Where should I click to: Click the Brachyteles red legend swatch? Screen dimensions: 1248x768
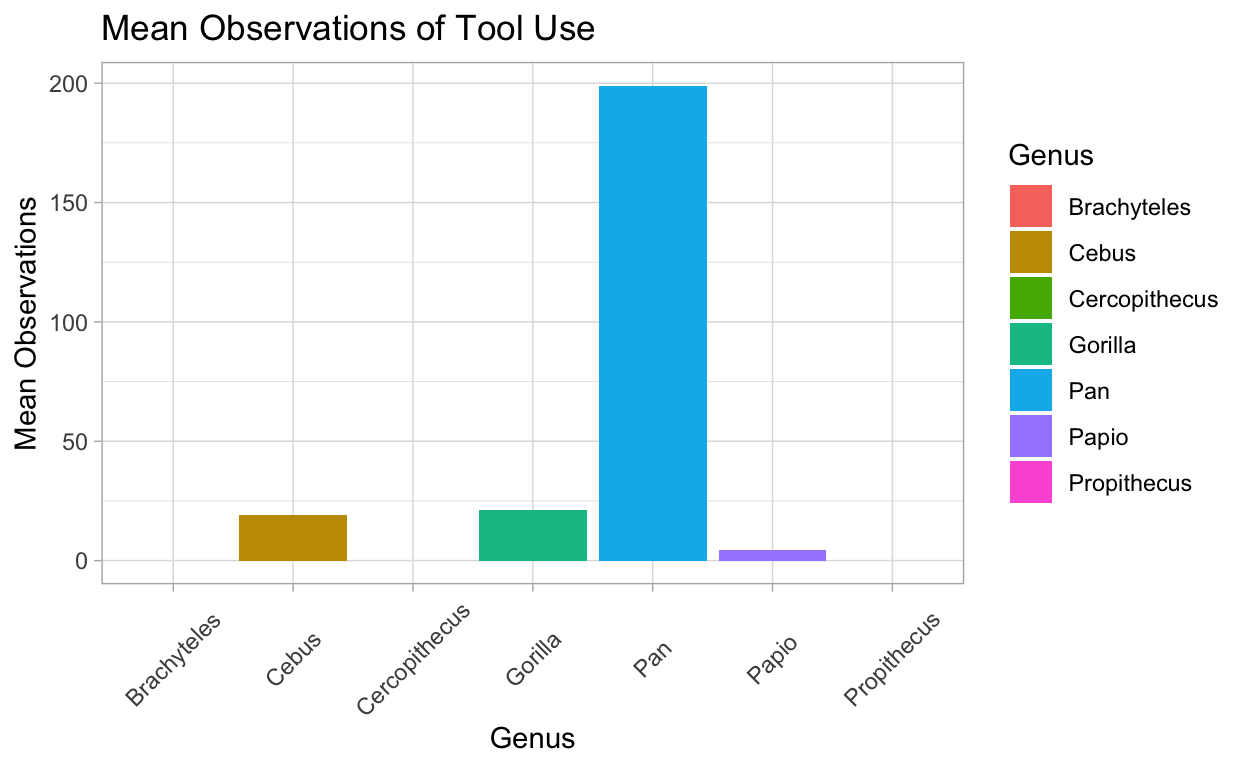1031,207
